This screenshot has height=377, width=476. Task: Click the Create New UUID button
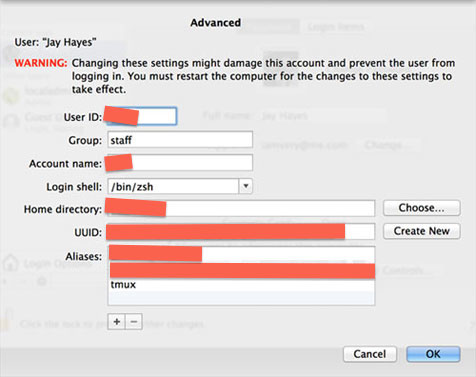(422, 231)
